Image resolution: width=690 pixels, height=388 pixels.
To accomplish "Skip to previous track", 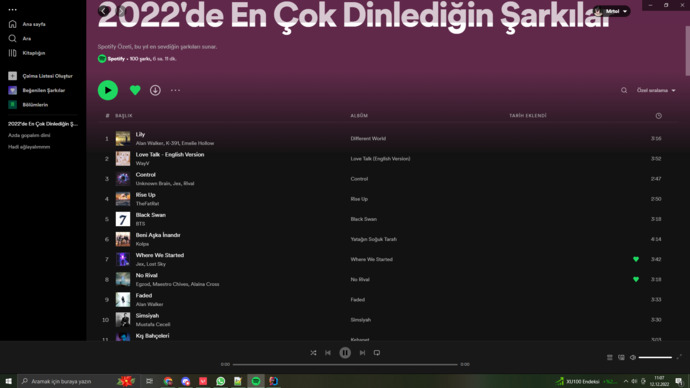I will [328, 353].
